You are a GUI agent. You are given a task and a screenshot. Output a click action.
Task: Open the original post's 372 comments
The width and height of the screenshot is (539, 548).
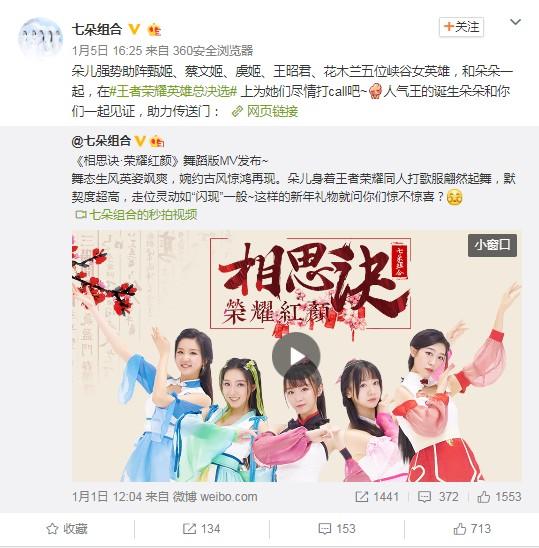click(x=438, y=497)
